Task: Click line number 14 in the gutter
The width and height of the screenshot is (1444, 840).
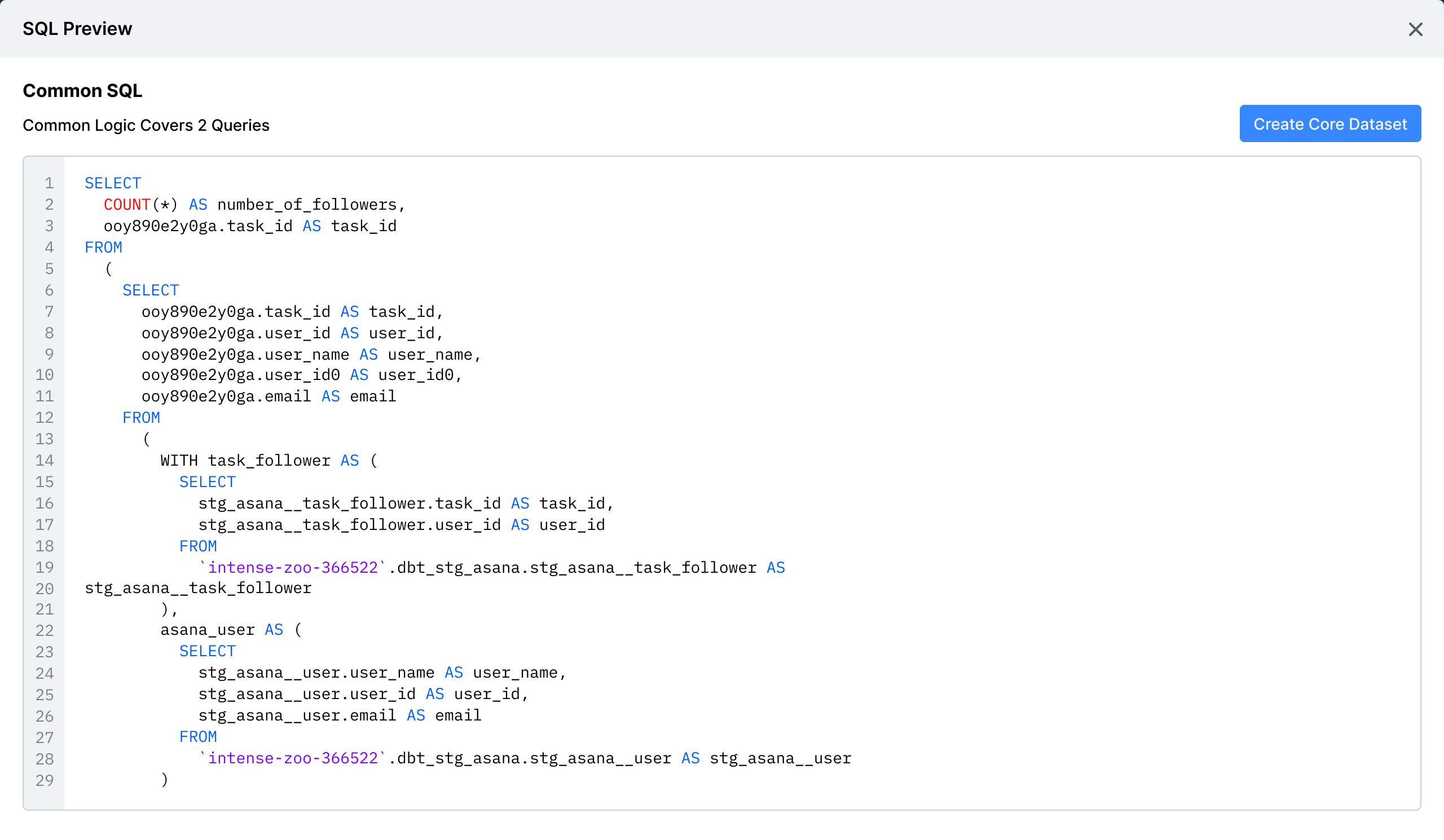Action: click(45, 461)
